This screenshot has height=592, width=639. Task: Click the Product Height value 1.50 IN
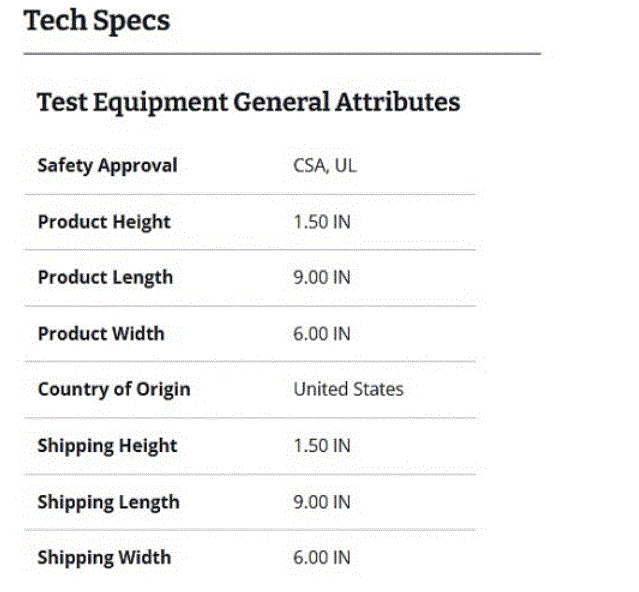coord(321,221)
